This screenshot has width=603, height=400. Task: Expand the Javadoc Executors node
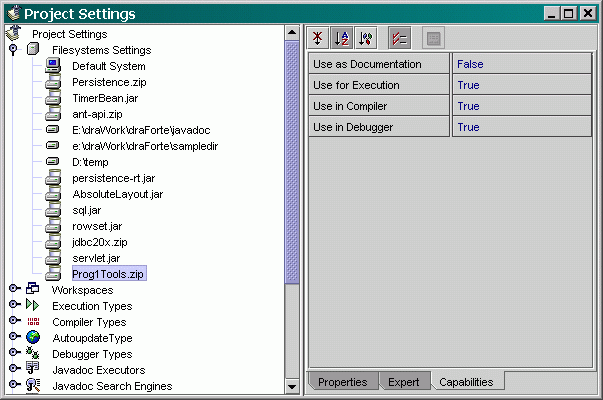[x=14, y=370]
